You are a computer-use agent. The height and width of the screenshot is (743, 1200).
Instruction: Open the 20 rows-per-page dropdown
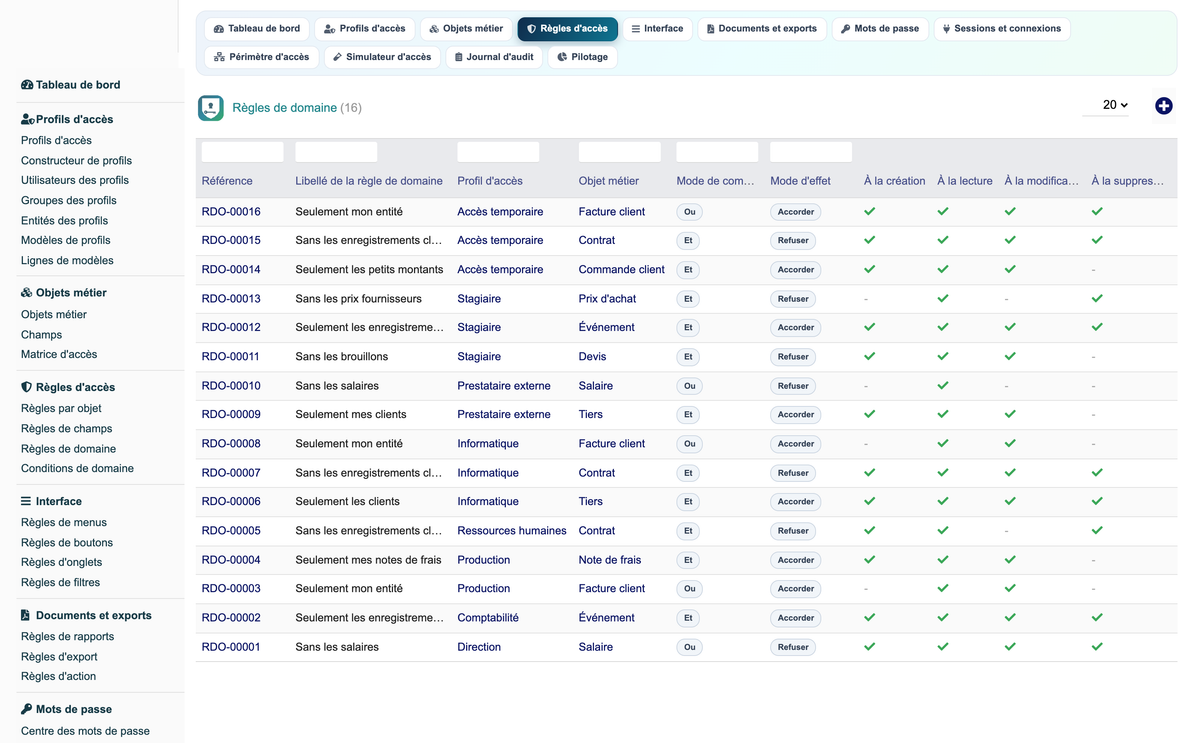tap(1106, 105)
